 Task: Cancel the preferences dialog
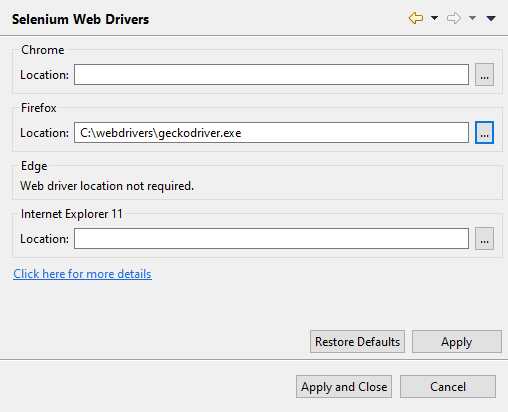coord(448,387)
